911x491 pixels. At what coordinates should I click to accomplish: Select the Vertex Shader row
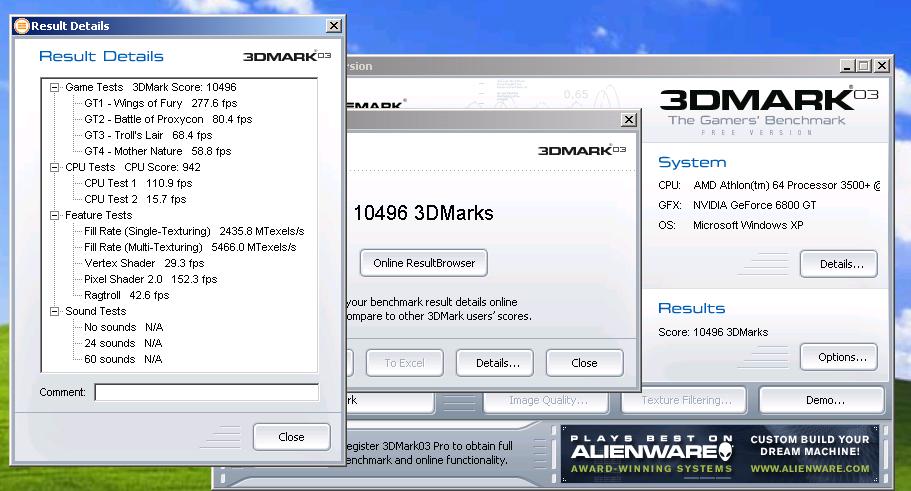pos(144,263)
